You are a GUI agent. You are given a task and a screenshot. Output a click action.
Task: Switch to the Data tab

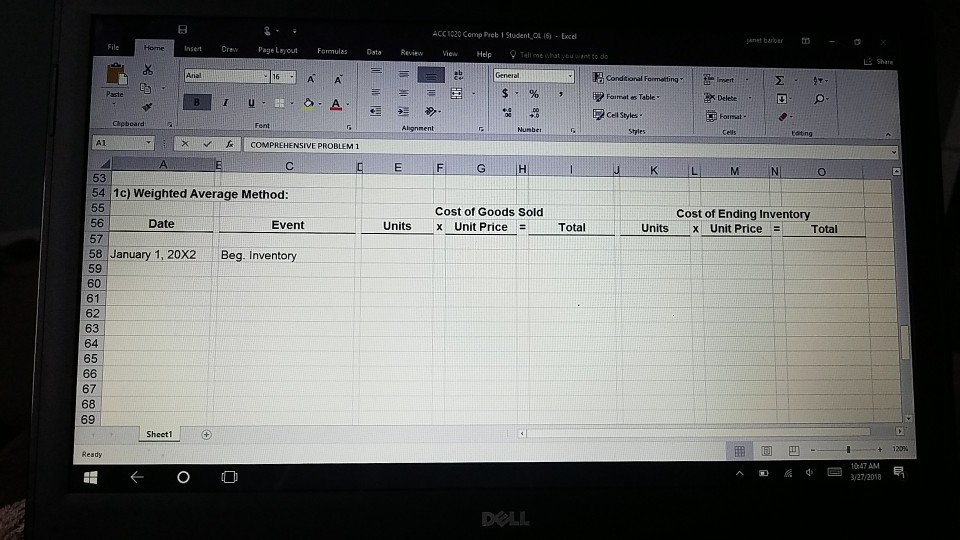click(374, 52)
